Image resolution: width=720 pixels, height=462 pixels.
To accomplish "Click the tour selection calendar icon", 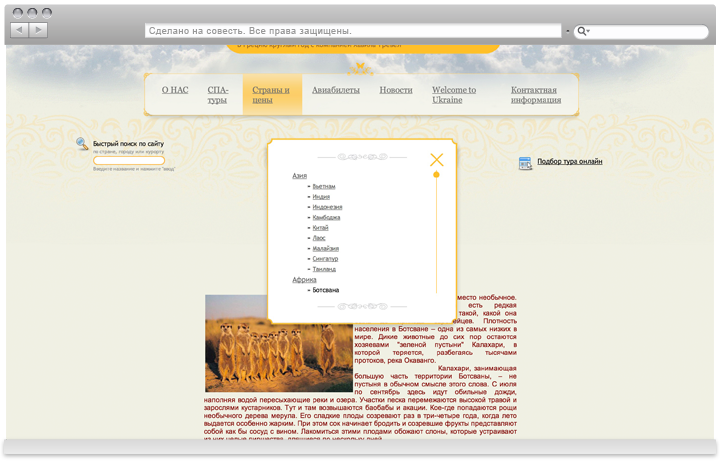I will tap(525, 163).
